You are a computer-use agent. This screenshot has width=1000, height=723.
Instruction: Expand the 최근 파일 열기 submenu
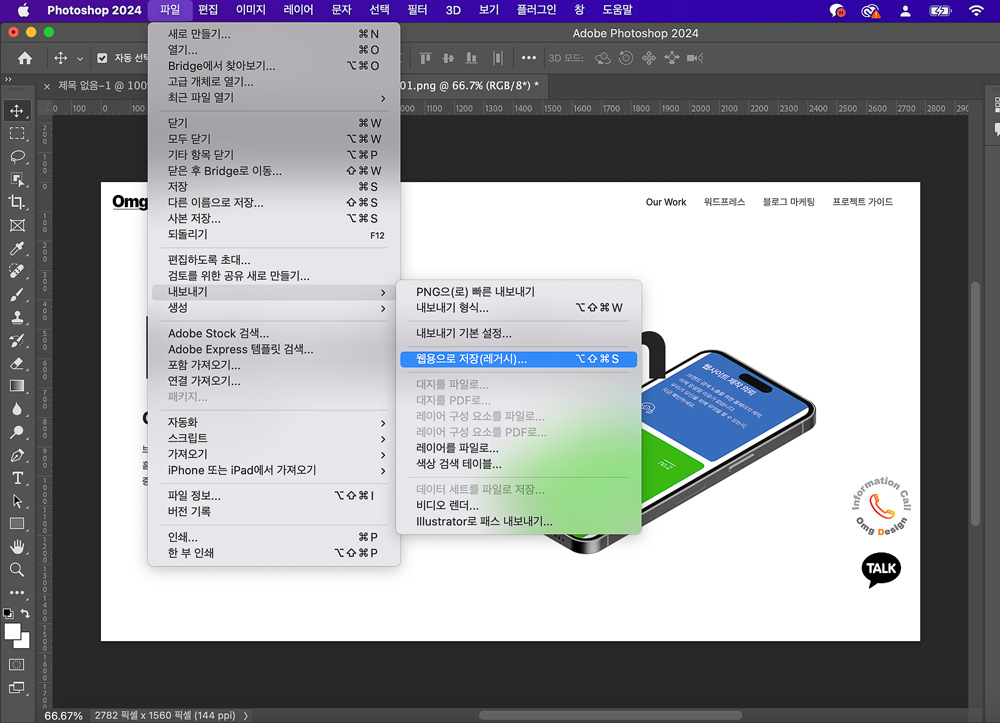click(274, 98)
